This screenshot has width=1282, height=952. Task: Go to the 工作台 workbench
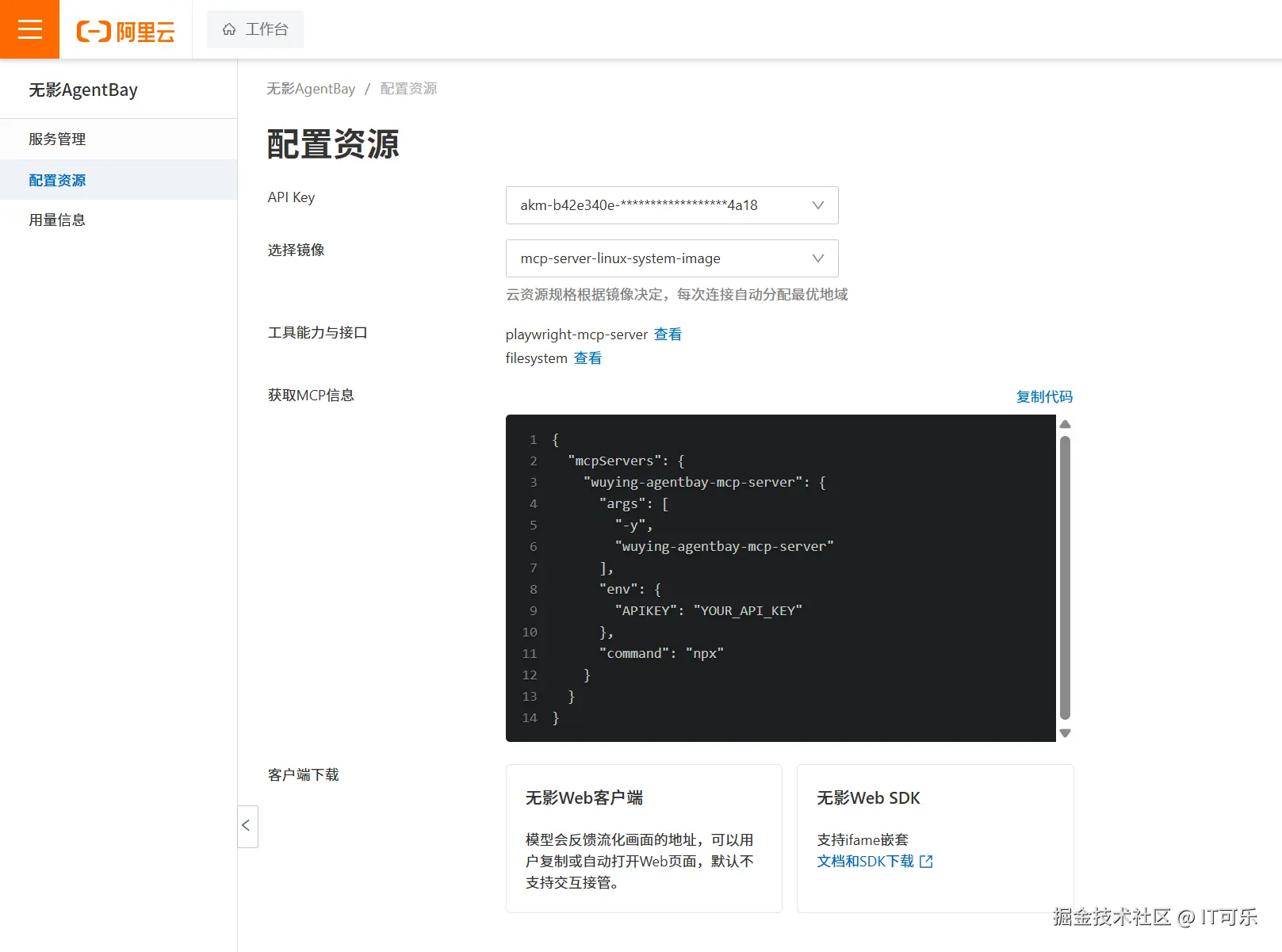(255, 29)
